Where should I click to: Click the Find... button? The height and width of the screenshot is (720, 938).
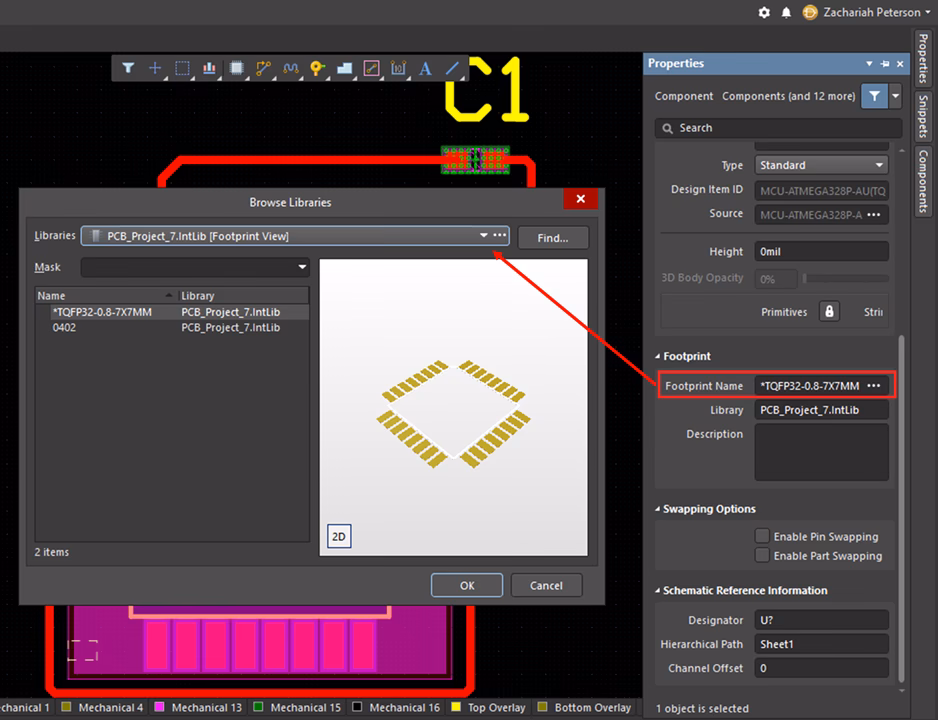[x=552, y=237]
